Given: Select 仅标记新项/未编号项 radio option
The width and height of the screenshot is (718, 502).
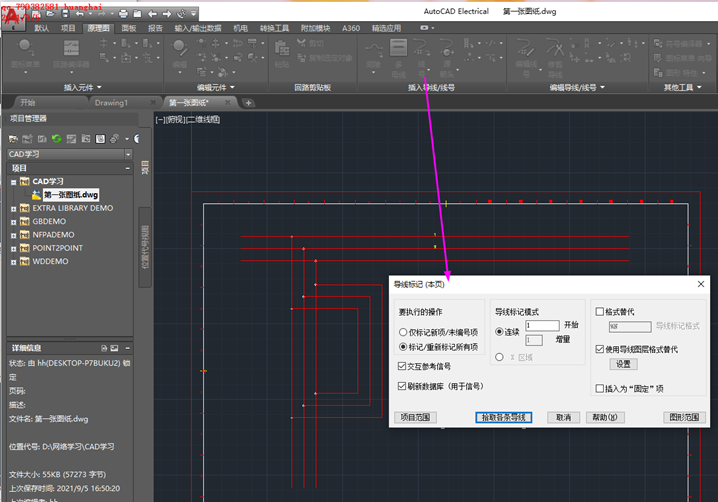Looking at the screenshot, I should (x=438, y=332).
